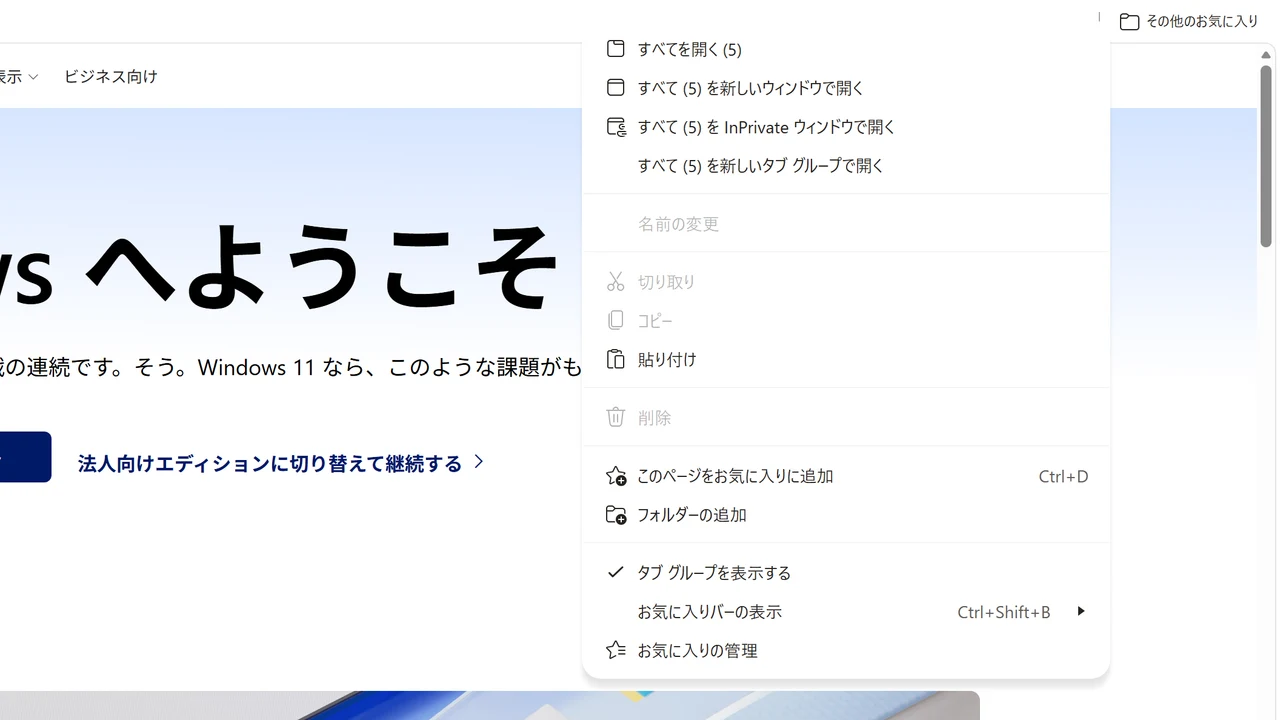Click the Ctrl+D shortcut text
This screenshot has width=1280, height=720.
pyautogui.click(x=1063, y=476)
